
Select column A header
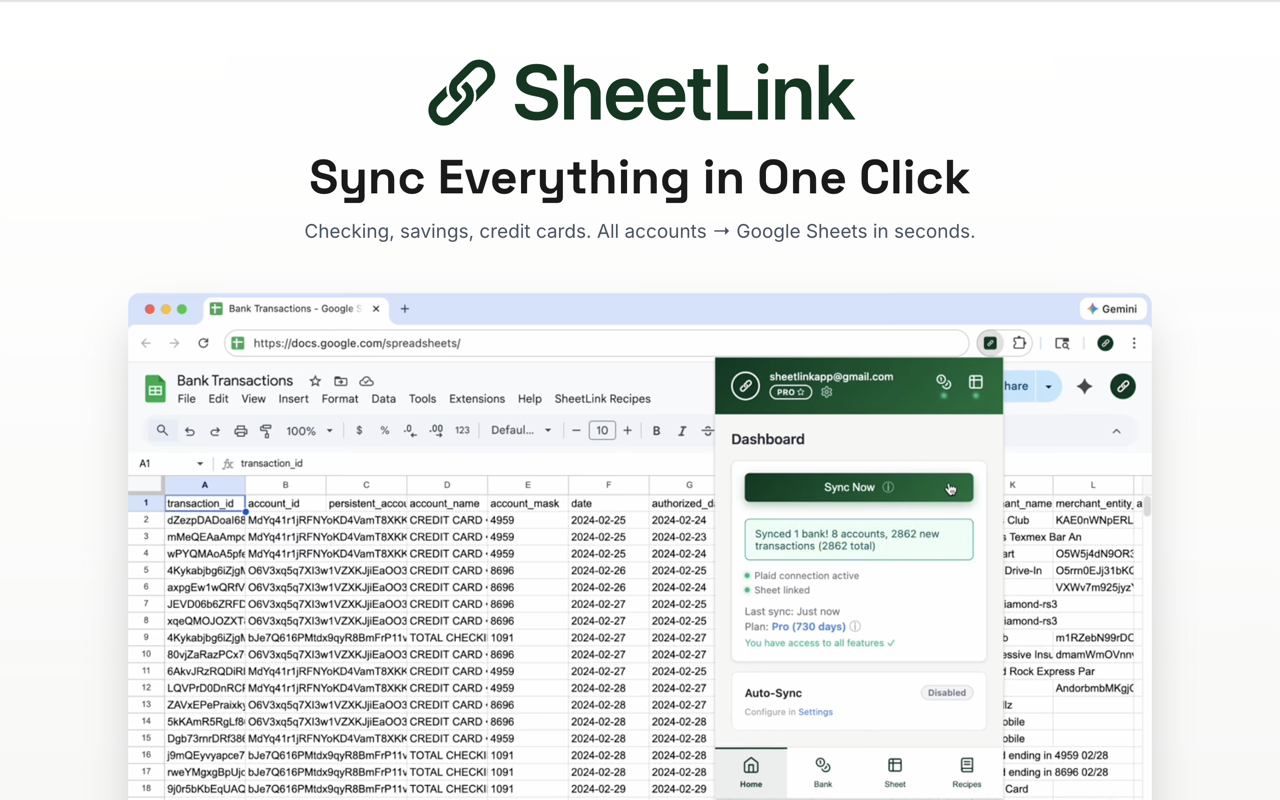click(x=204, y=485)
